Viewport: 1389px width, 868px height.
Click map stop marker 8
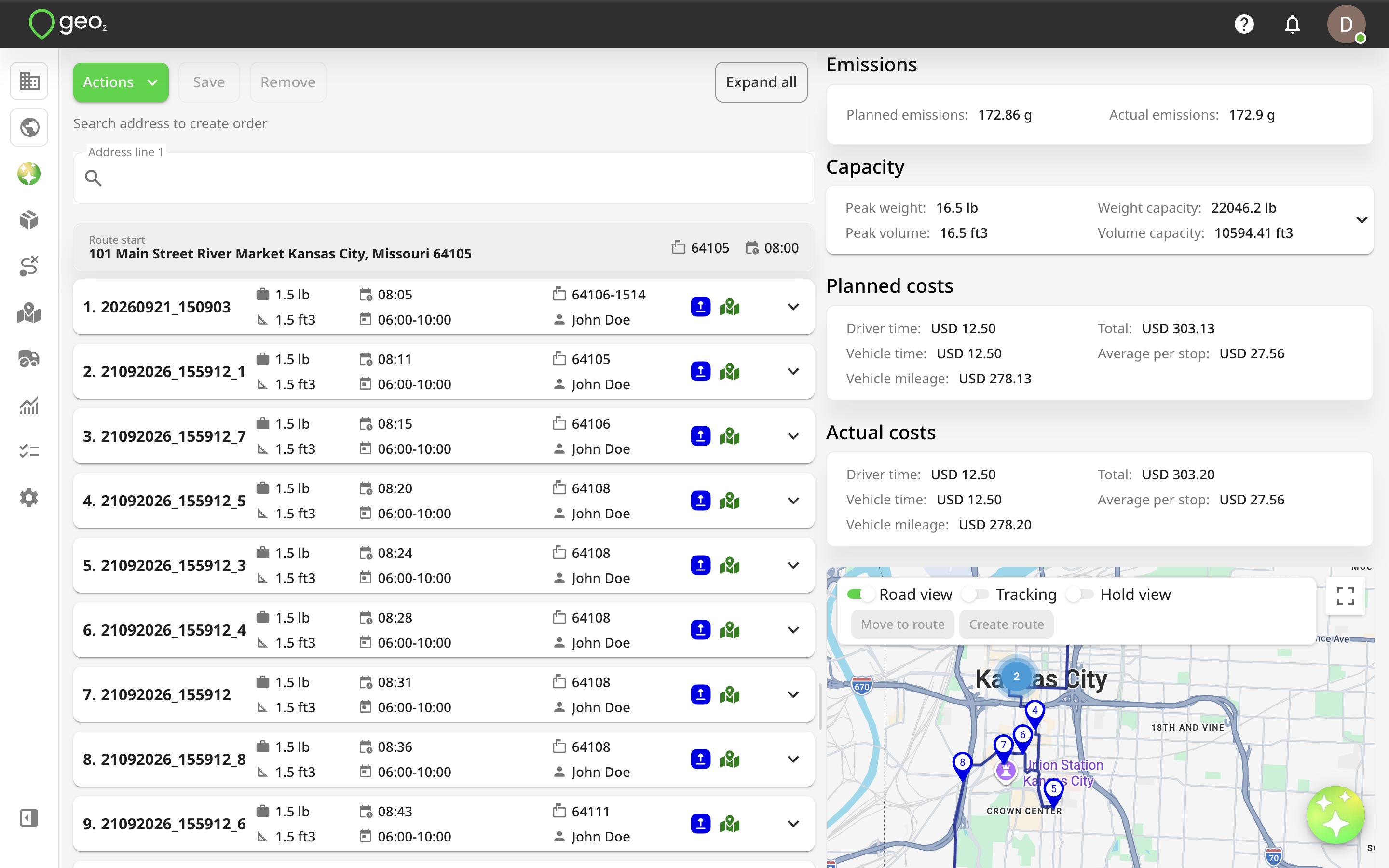[x=962, y=765]
